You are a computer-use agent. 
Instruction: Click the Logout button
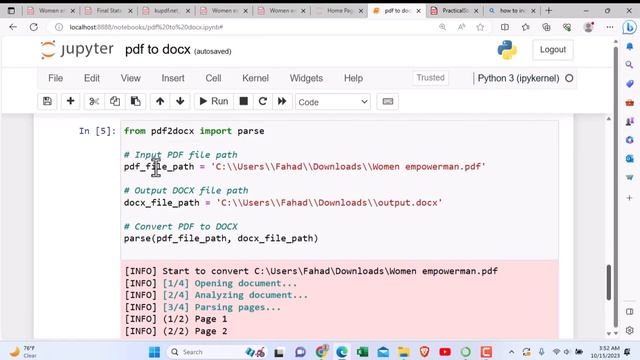coord(553,49)
